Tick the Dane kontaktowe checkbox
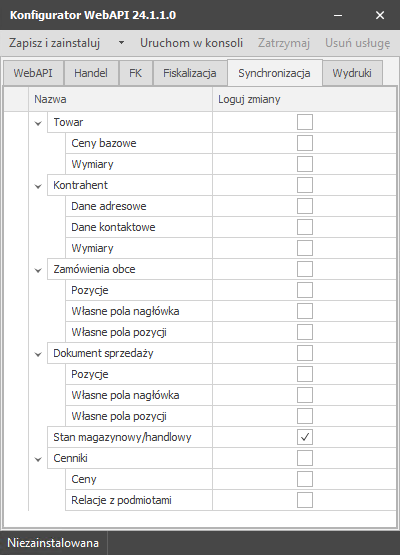This screenshot has width=400, height=555. tap(305, 227)
